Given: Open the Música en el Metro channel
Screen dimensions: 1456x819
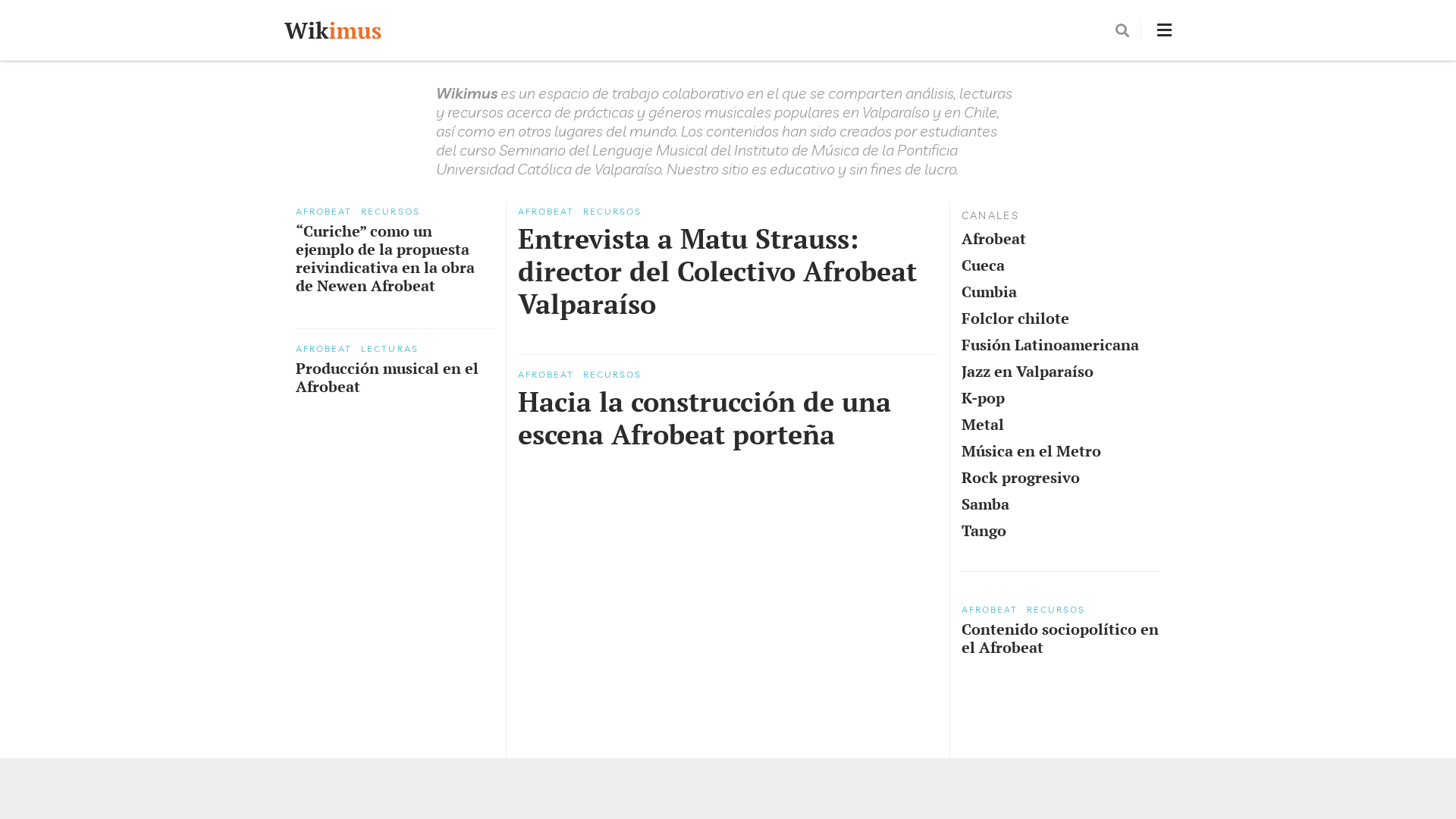Looking at the screenshot, I should [x=1031, y=451].
